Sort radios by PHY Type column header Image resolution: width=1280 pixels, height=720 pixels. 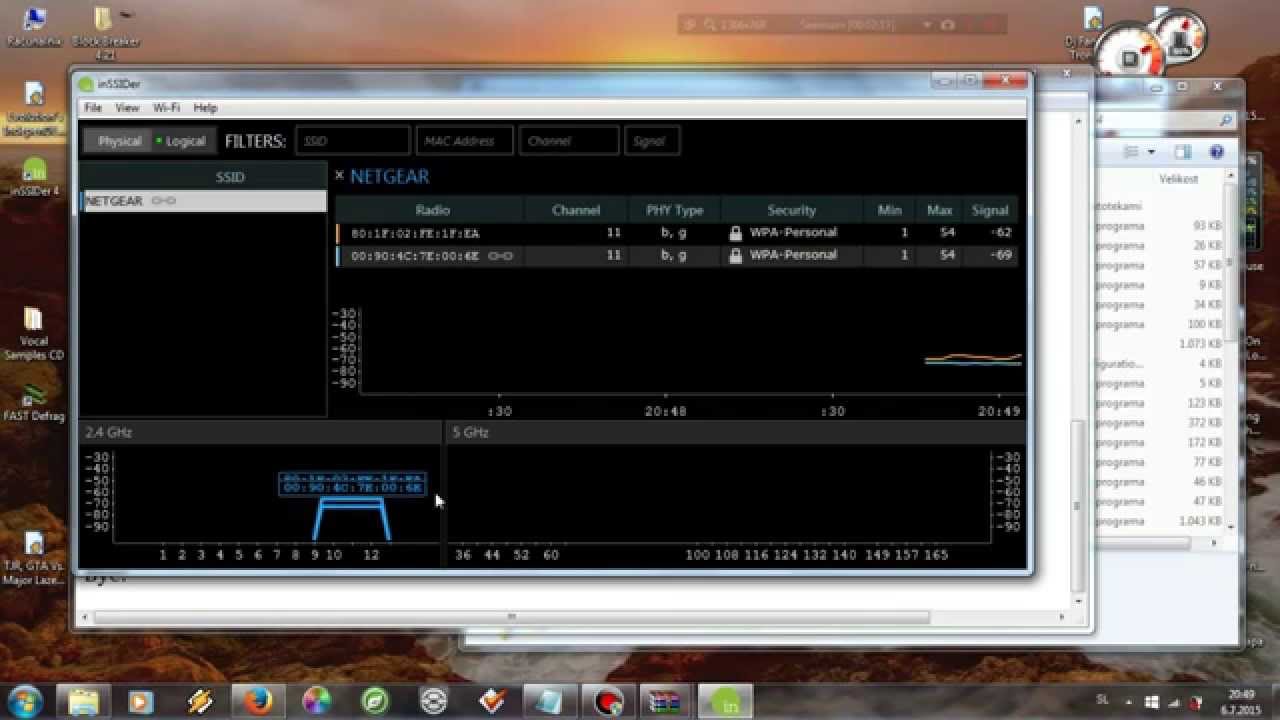pos(674,210)
